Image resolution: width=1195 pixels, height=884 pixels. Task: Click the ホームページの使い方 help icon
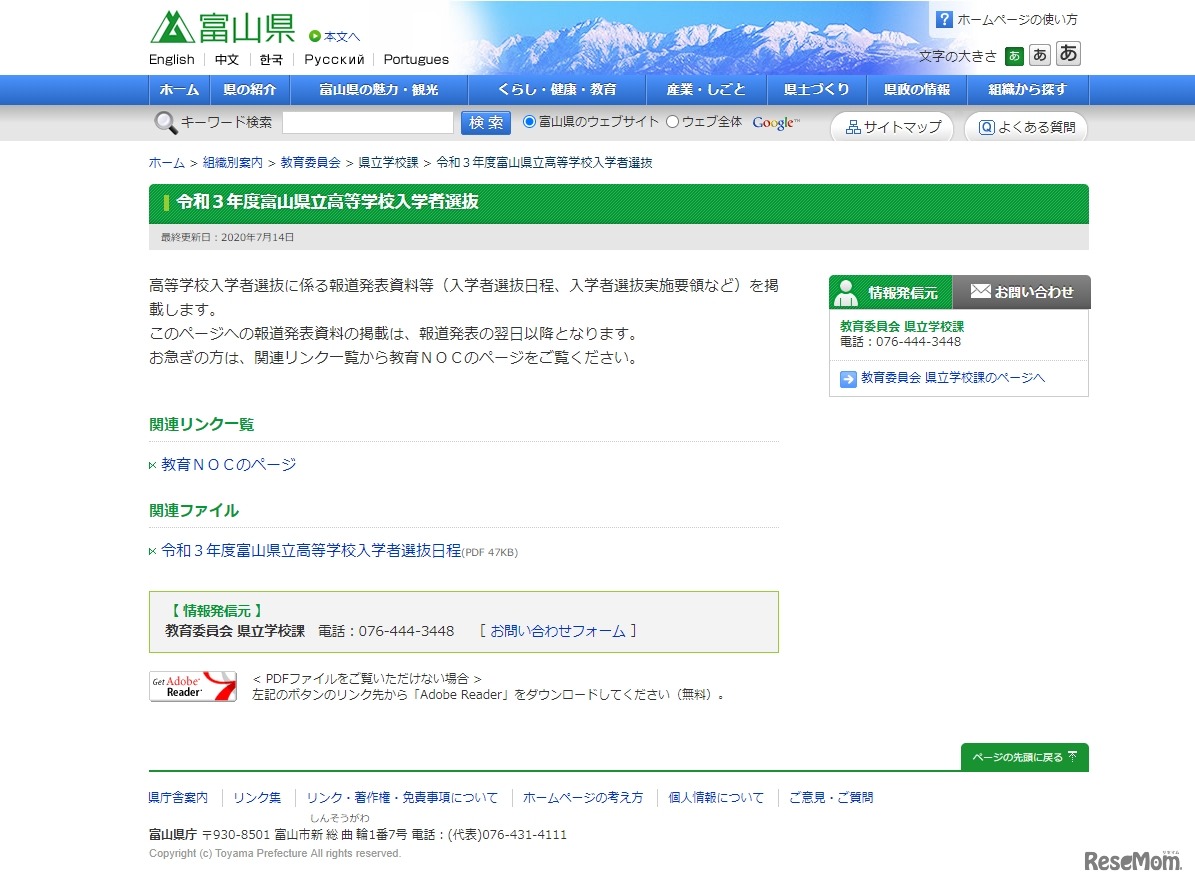tap(944, 18)
